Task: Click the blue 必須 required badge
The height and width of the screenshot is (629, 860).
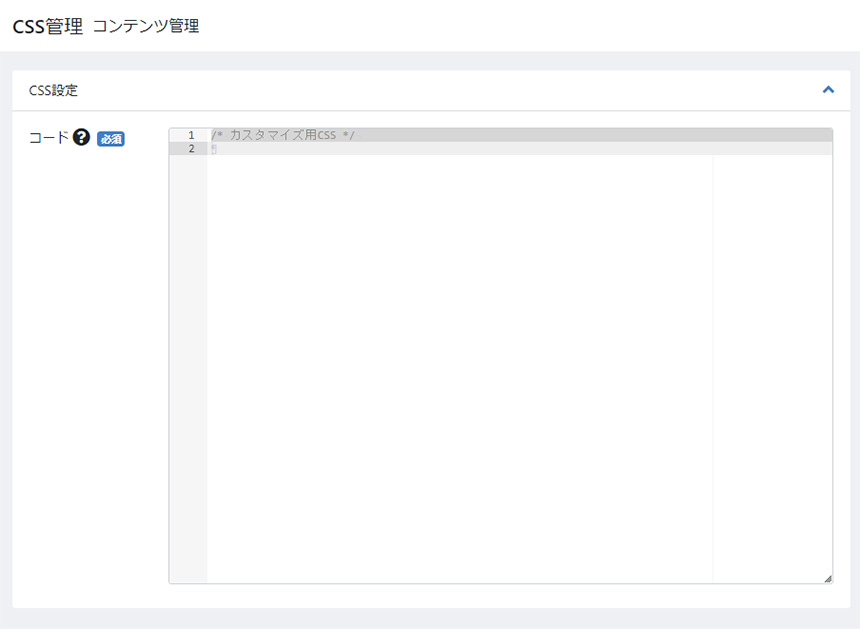Action: point(110,139)
